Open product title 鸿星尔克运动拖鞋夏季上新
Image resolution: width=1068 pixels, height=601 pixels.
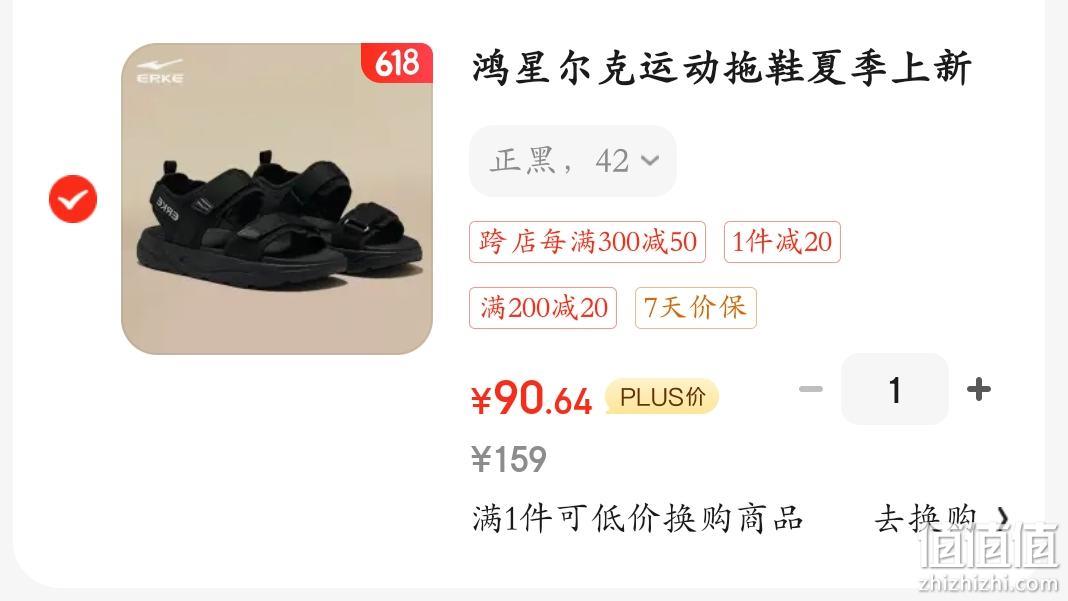pos(721,68)
